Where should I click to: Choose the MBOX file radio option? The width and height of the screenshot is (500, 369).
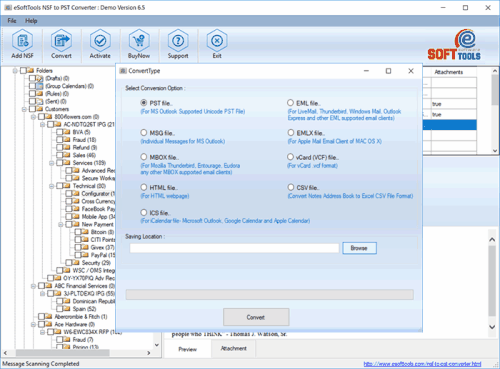coord(144,157)
